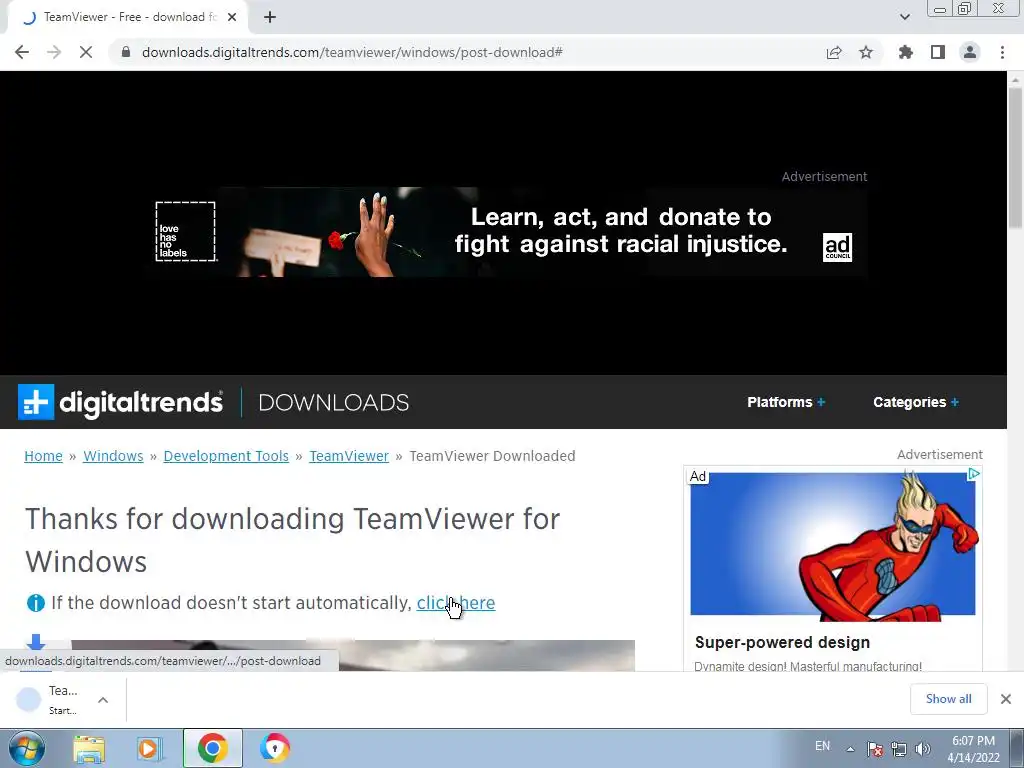Screen dimensions: 1024x768
Task: Close the downloads bar
Action: coord(1006,699)
